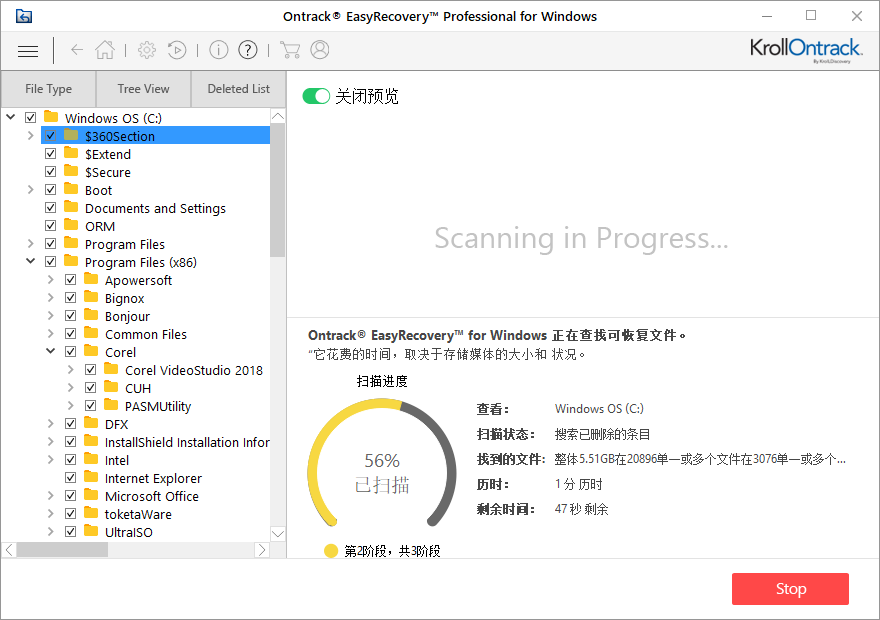Viewport: 880px width, 620px height.
Task: Uncheck the Windows OS (C:) checkbox
Action: coord(30,118)
